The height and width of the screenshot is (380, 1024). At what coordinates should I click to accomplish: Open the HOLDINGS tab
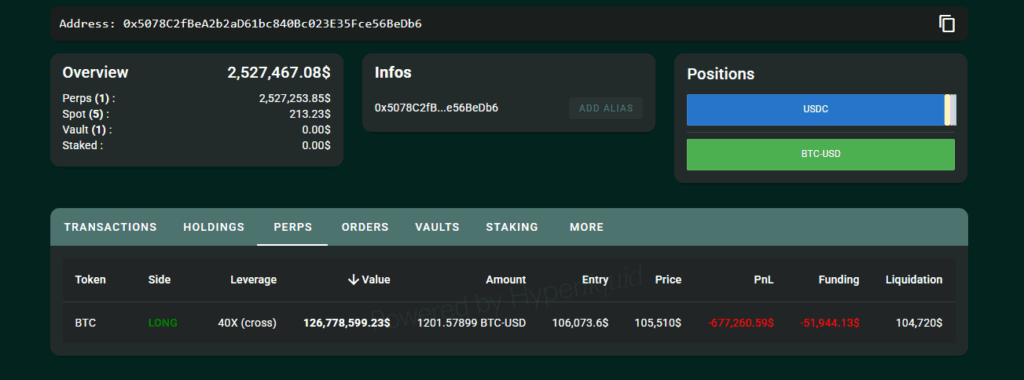(214, 227)
